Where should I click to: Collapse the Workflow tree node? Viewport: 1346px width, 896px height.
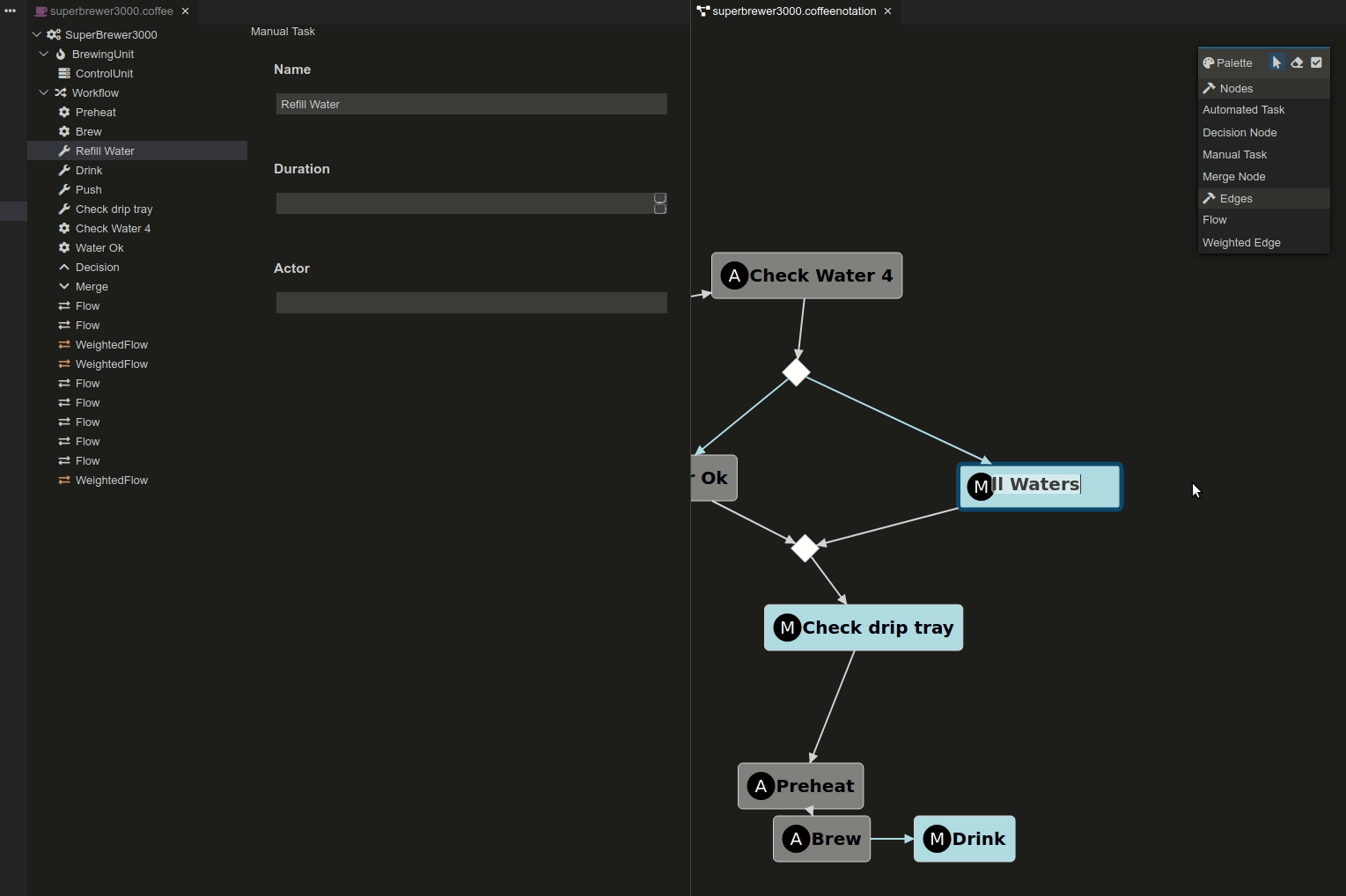point(44,92)
